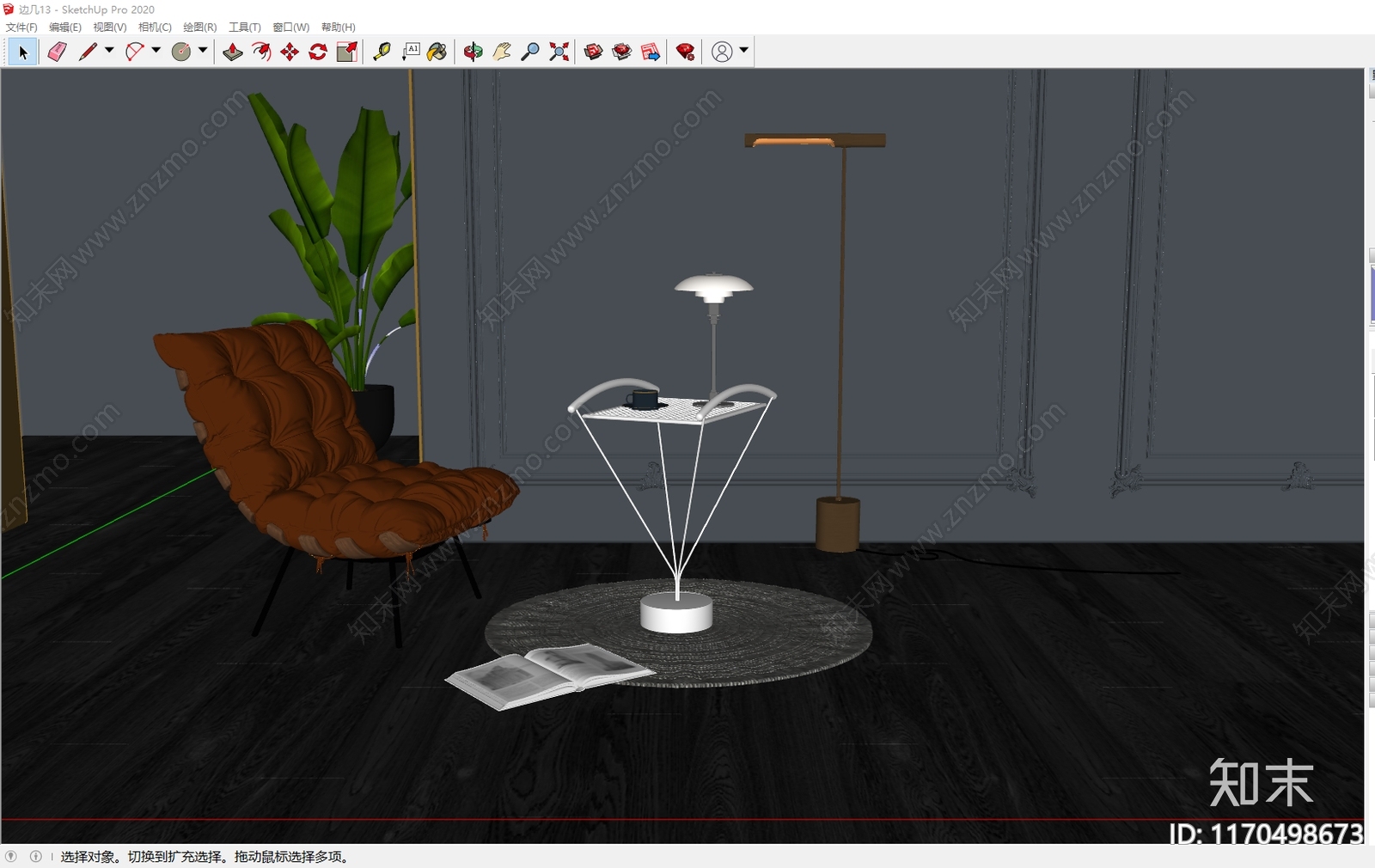Open the 视图(V) menu
This screenshot has width=1375, height=868.
(110, 28)
